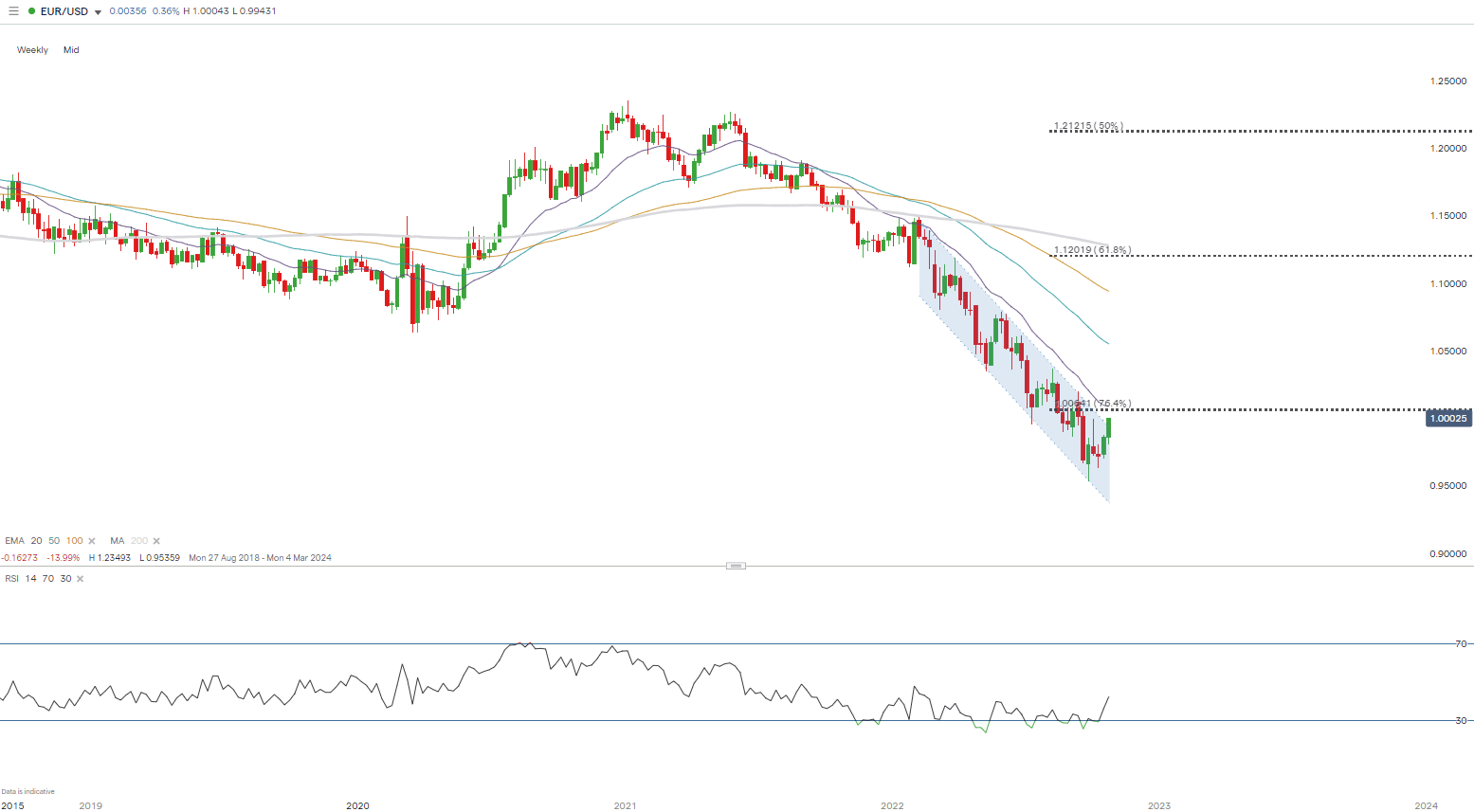The height and width of the screenshot is (812, 1474).
Task: Click the 1.21215 (50%) Fibonacci level label
Action: 1088,126
